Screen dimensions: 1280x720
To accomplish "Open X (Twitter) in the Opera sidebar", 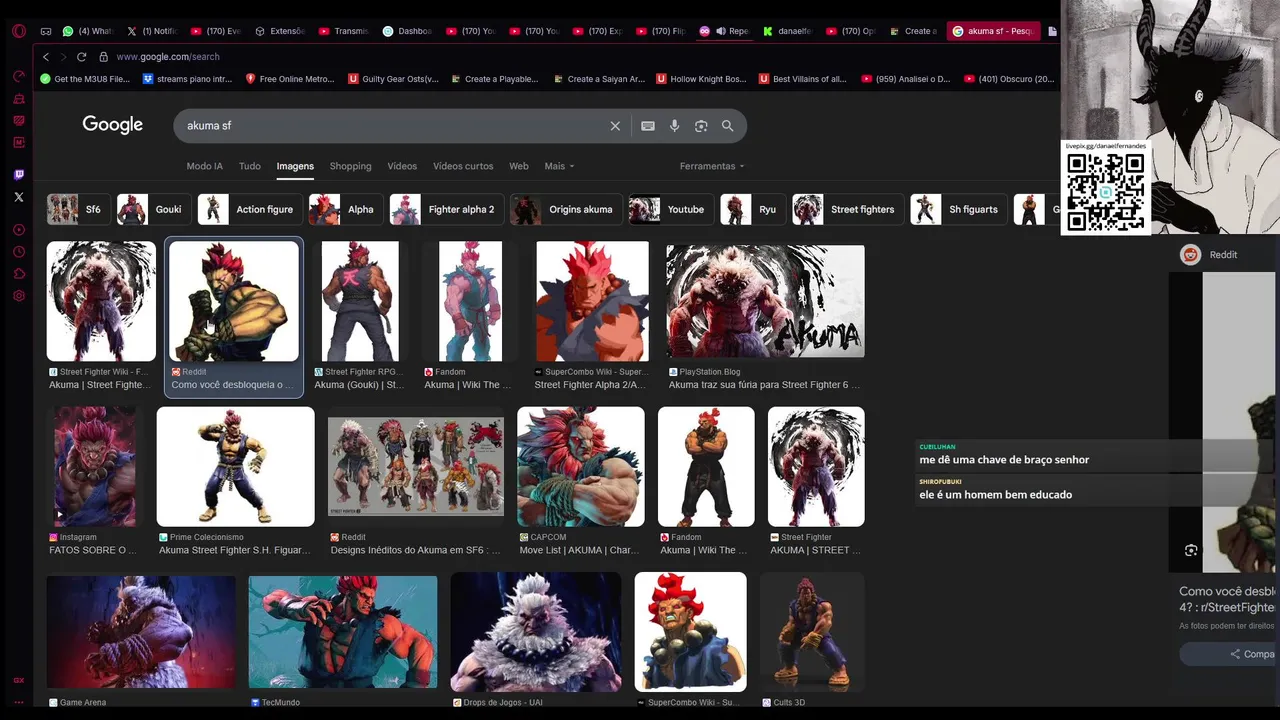I will tap(18, 197).
